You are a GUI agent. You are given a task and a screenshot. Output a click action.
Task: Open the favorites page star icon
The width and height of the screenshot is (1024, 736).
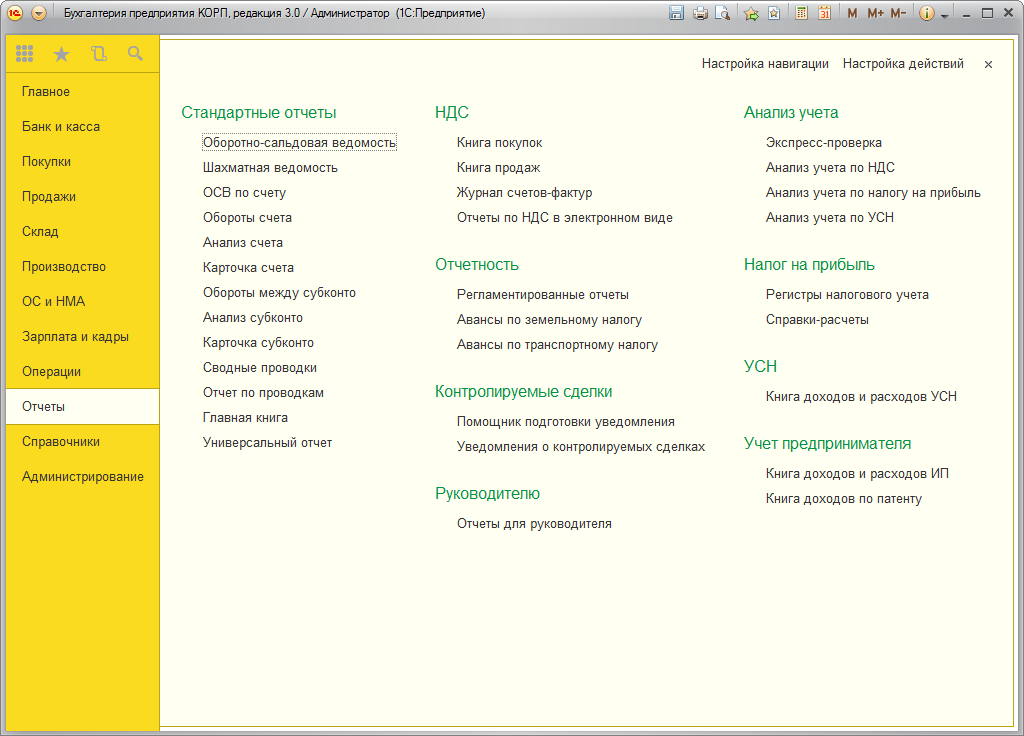774,13
